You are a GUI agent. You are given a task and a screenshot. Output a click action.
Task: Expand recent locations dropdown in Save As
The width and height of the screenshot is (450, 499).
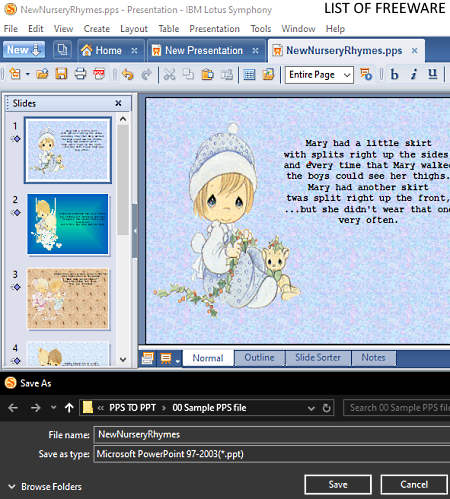pyautogui.click(x=53, y=407)
